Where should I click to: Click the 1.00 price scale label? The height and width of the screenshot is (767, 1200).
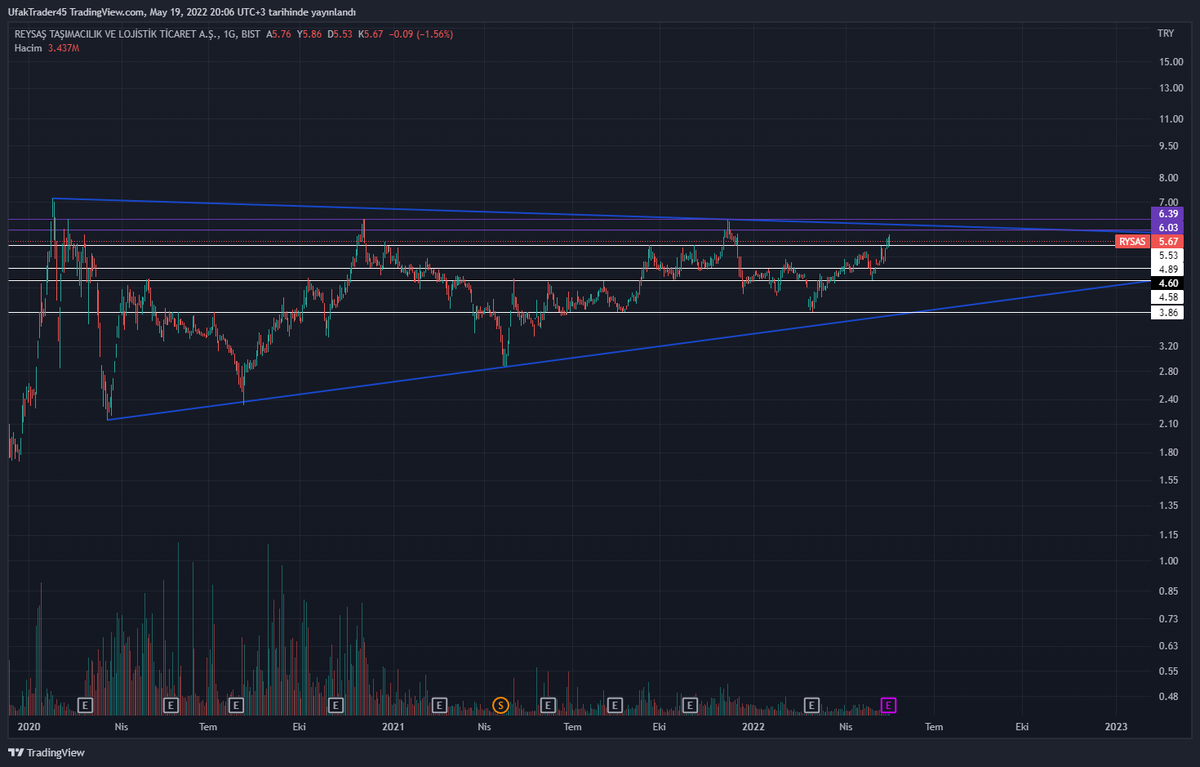1169,561
